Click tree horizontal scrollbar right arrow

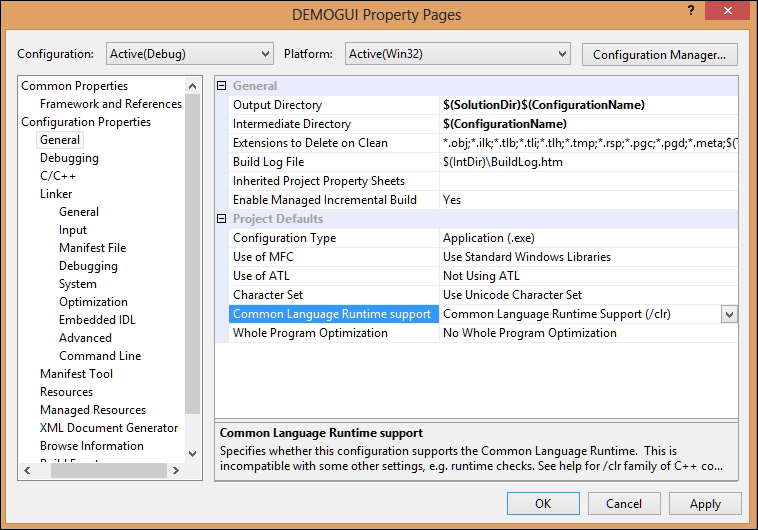[175, 470]
